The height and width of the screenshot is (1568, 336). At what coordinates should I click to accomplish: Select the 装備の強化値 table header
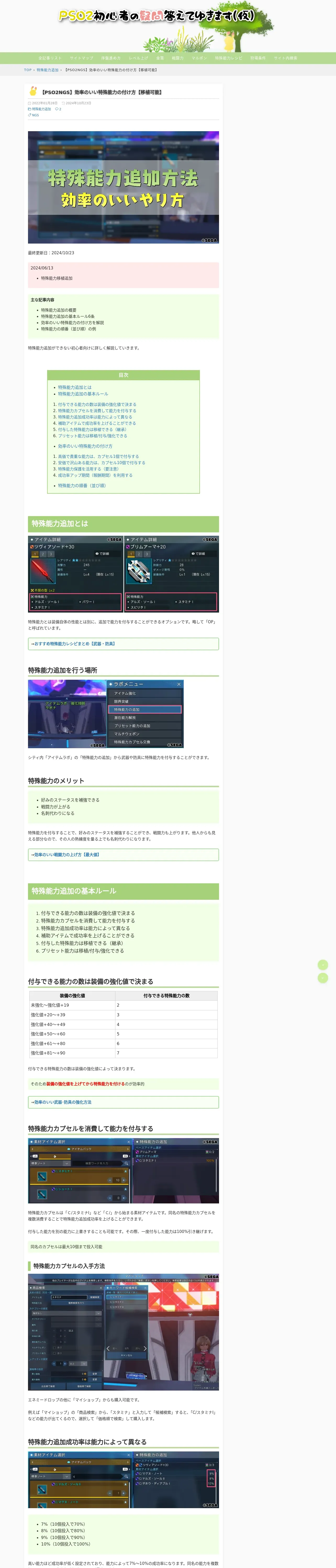[x=72, y=996]
